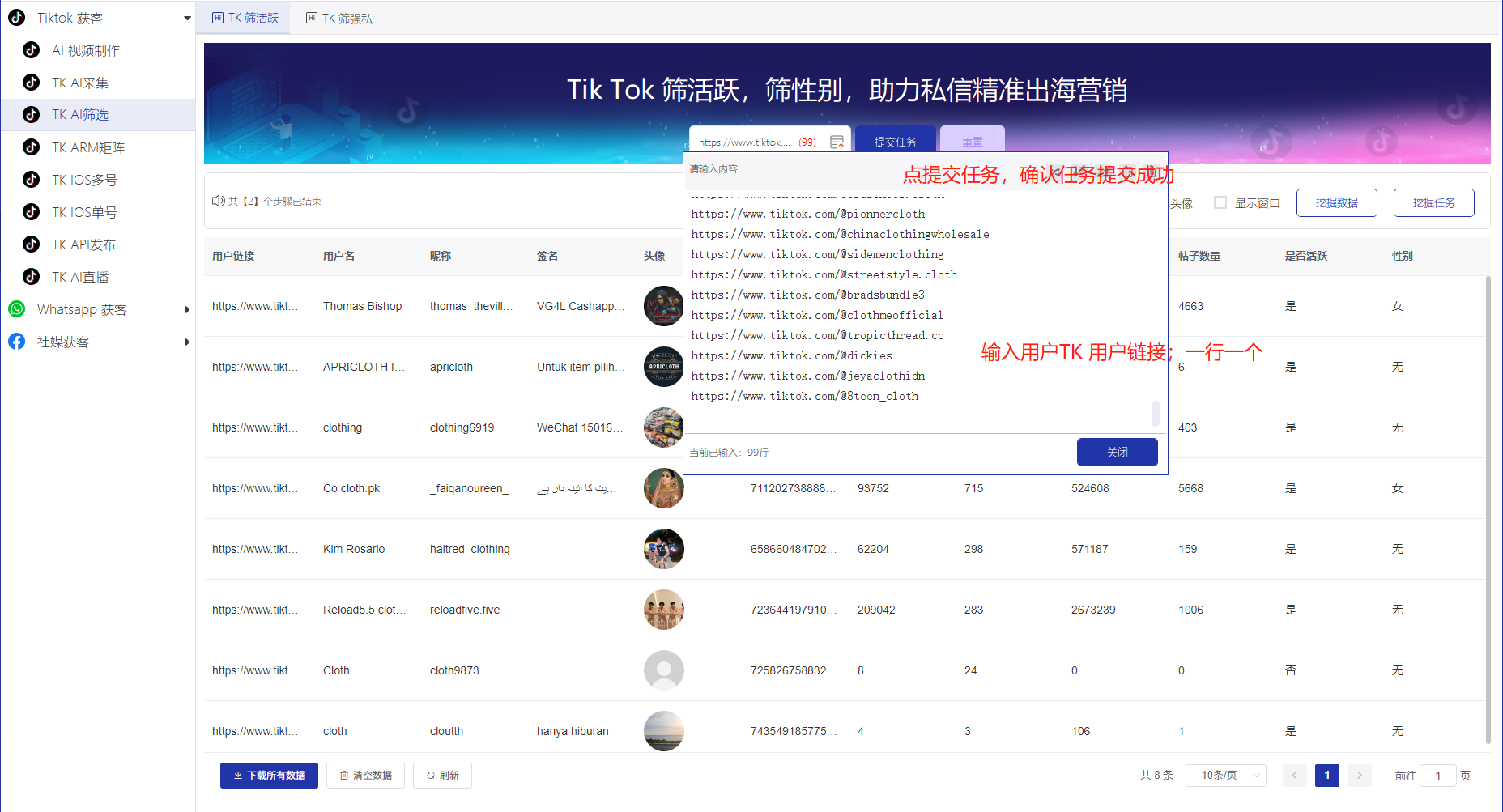The width and height of the screenshot is (1503, 812).
Task: Select the TK AI采集 sidebar icon
Action: click(x=31, y=83)
